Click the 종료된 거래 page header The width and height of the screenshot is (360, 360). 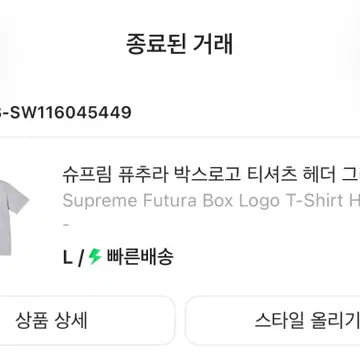pyautogui.click(x=180, y=44)
